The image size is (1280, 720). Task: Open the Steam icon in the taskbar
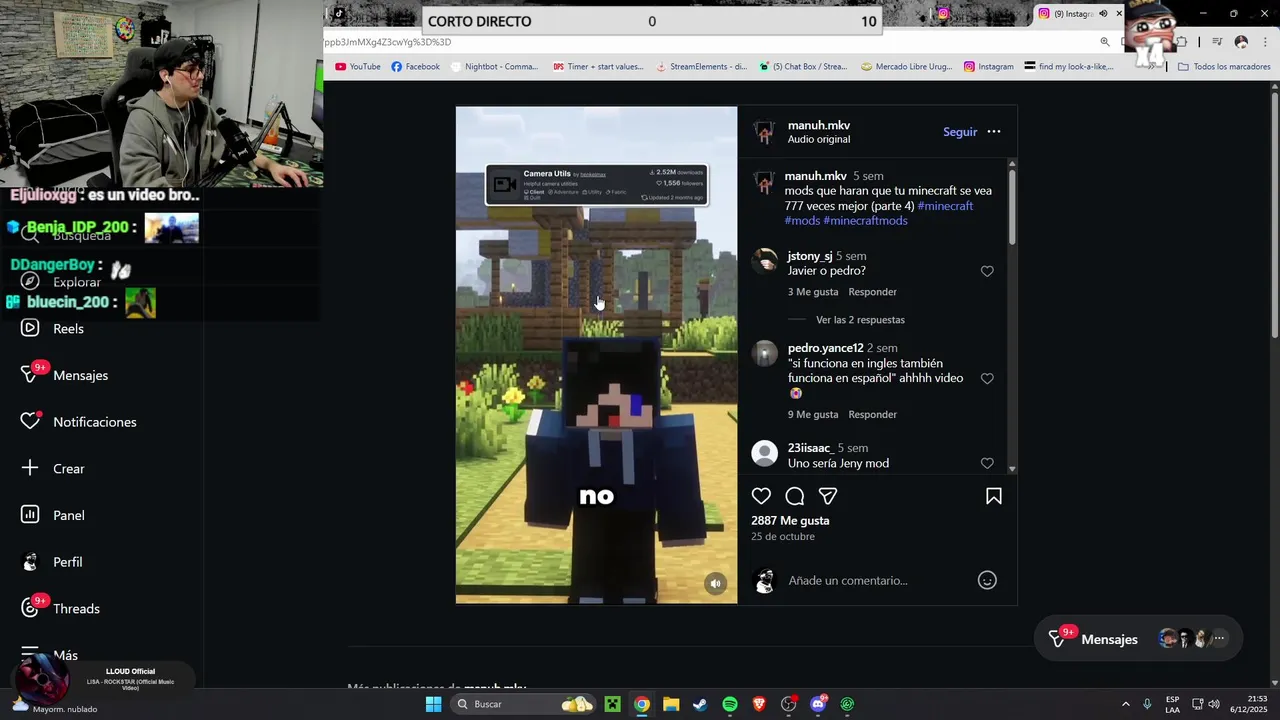click(x=700, y=704)
